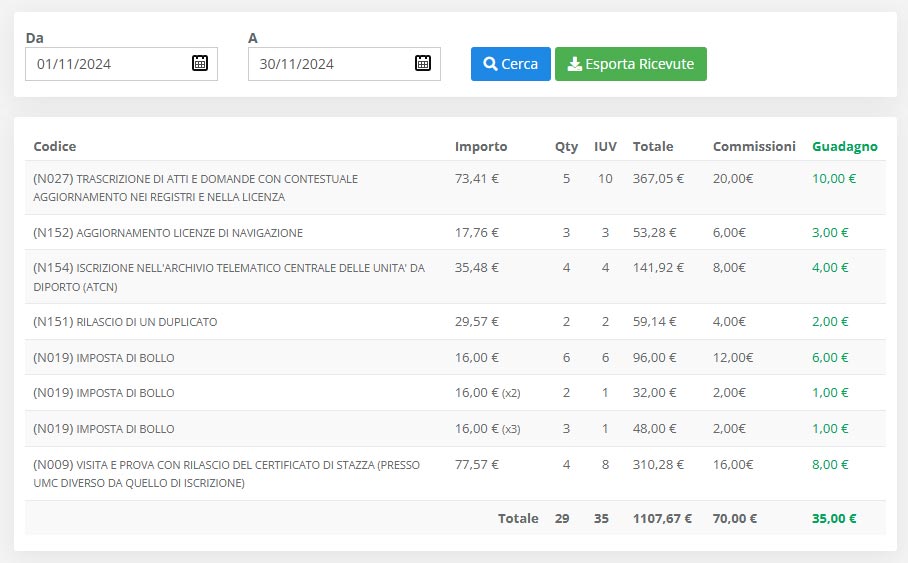This screenshot has width=908, height=563.
Task: Click the green Guadagno column header
Action: click(x=844, y=146)
